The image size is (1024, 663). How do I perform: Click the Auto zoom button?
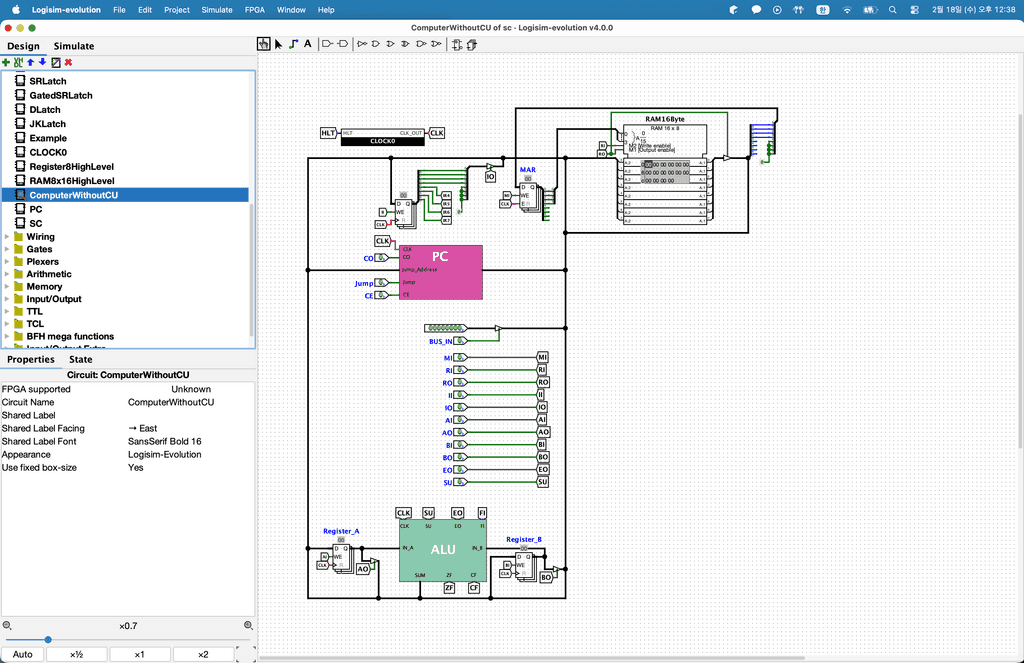click(x=23, y=654)
